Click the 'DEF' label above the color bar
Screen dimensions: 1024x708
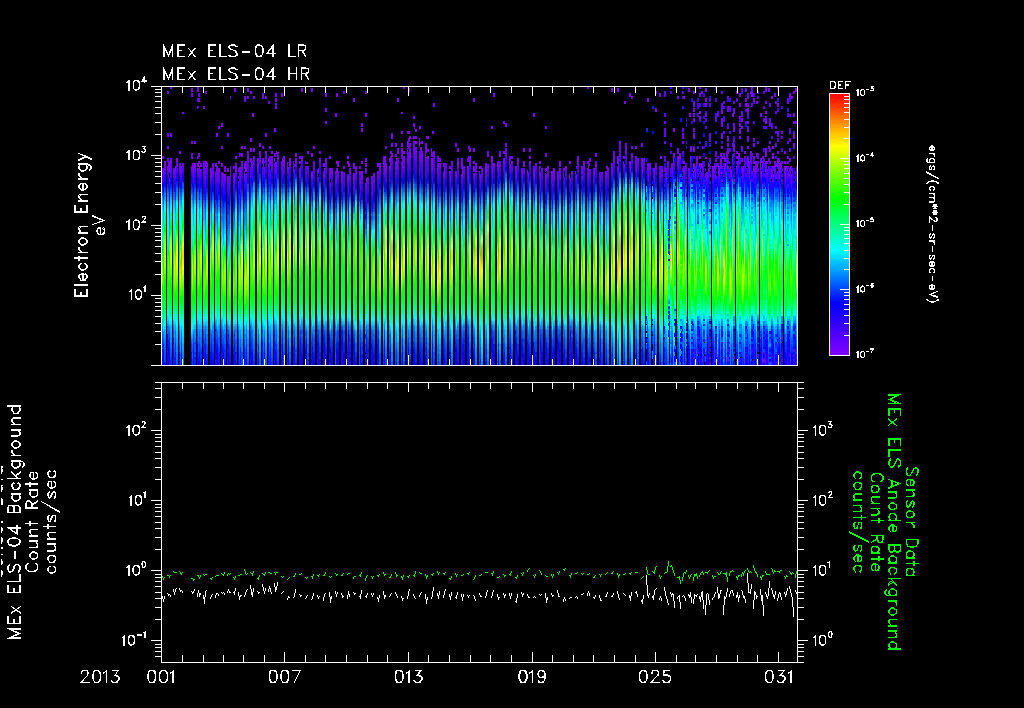pos(839,86)
